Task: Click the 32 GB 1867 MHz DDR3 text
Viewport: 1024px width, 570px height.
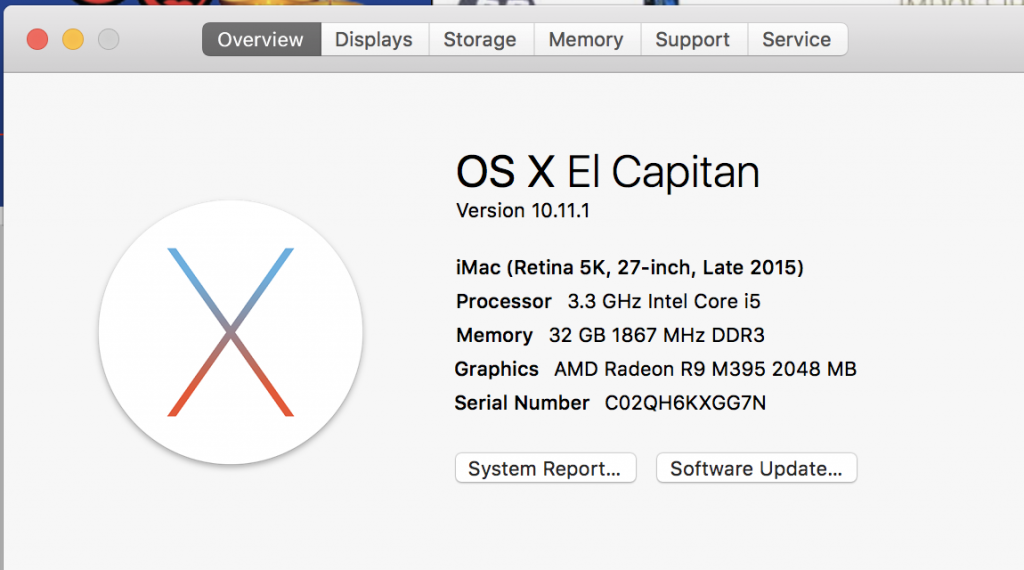Action: point(656,336)
